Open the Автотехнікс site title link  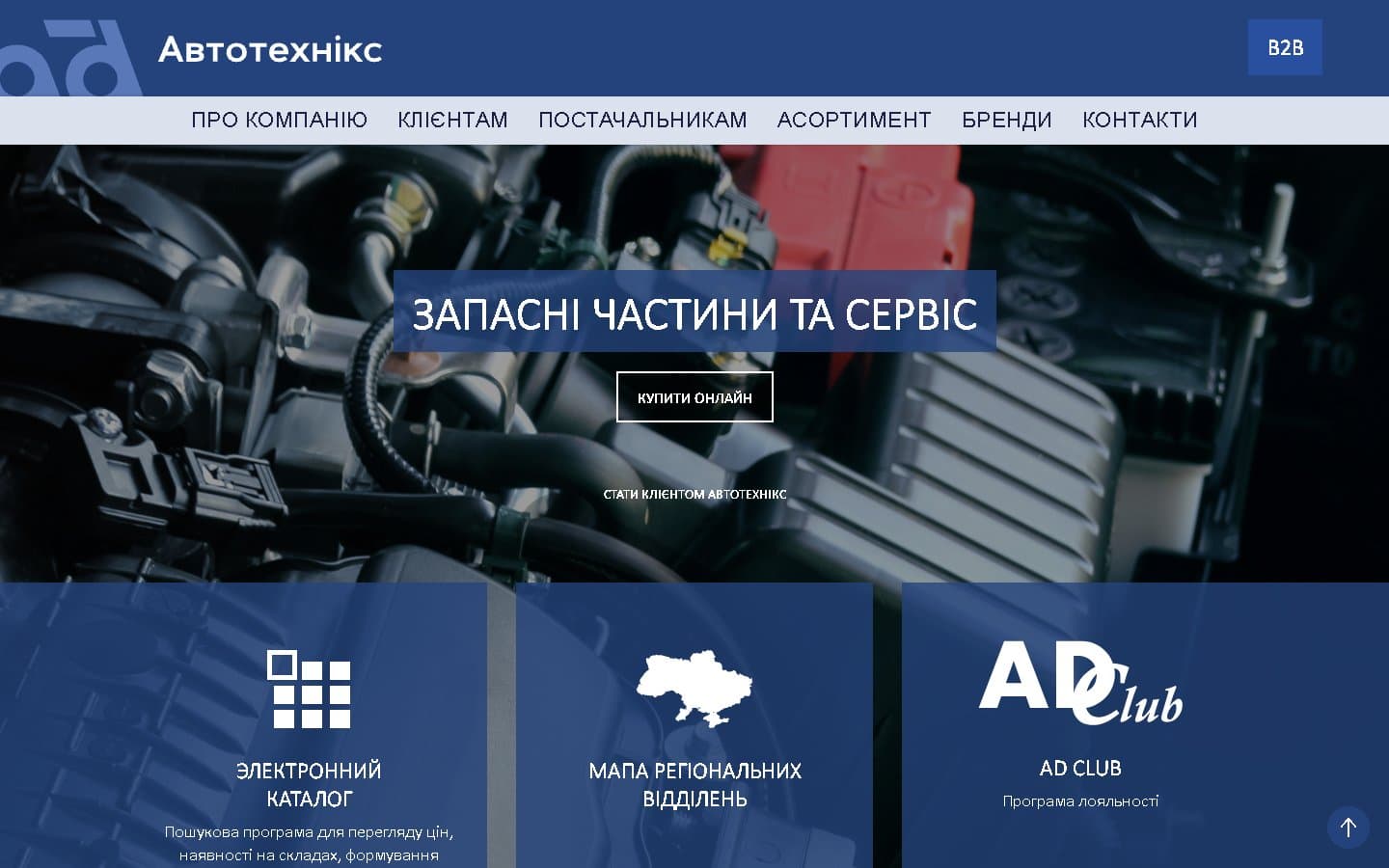tap(270, 49)
